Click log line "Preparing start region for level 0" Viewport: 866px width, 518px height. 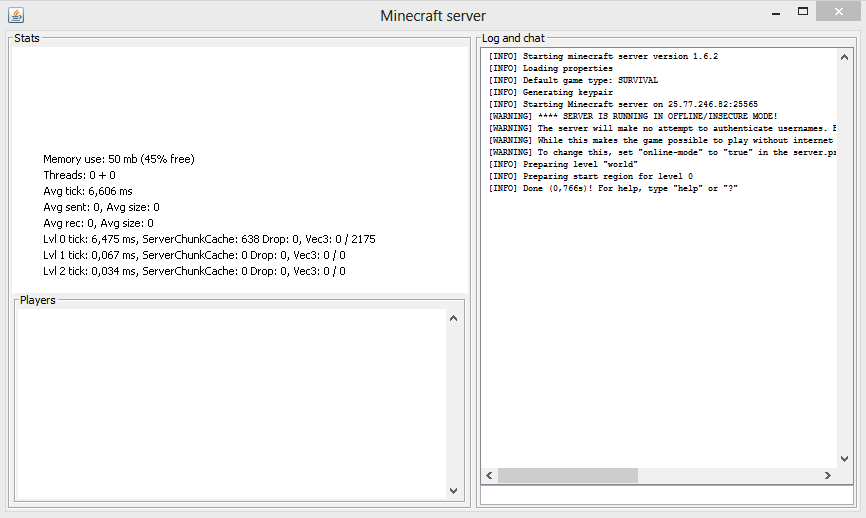[x=590, y=177]
